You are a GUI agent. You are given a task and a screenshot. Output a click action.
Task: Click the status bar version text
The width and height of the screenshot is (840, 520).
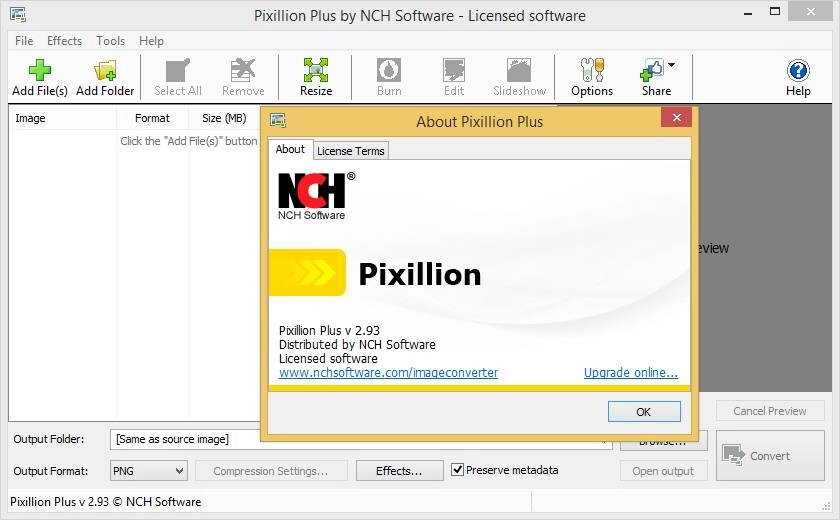[106, 502]
